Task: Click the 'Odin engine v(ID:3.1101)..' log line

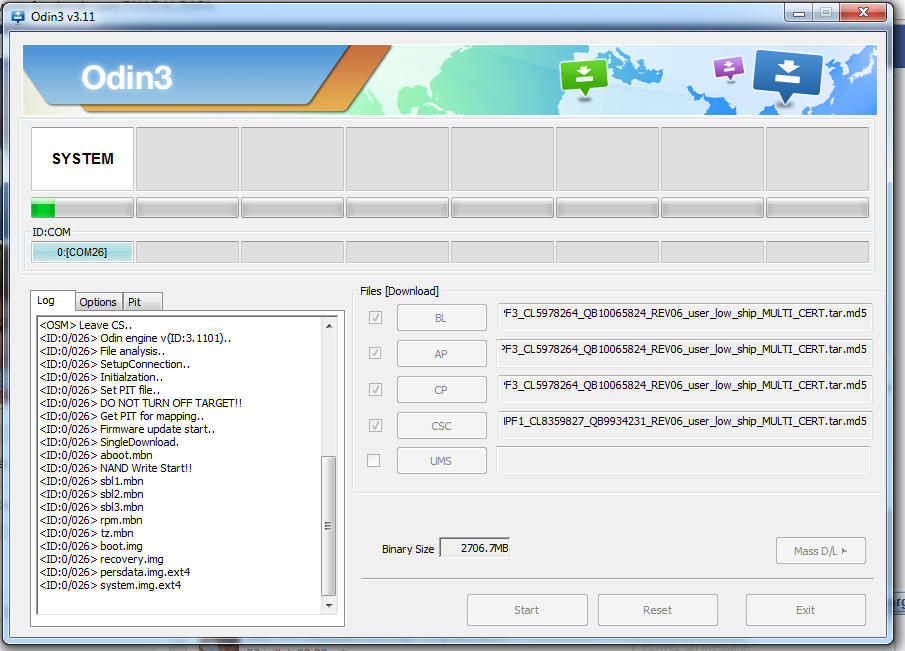Action: tap(135, 338)
